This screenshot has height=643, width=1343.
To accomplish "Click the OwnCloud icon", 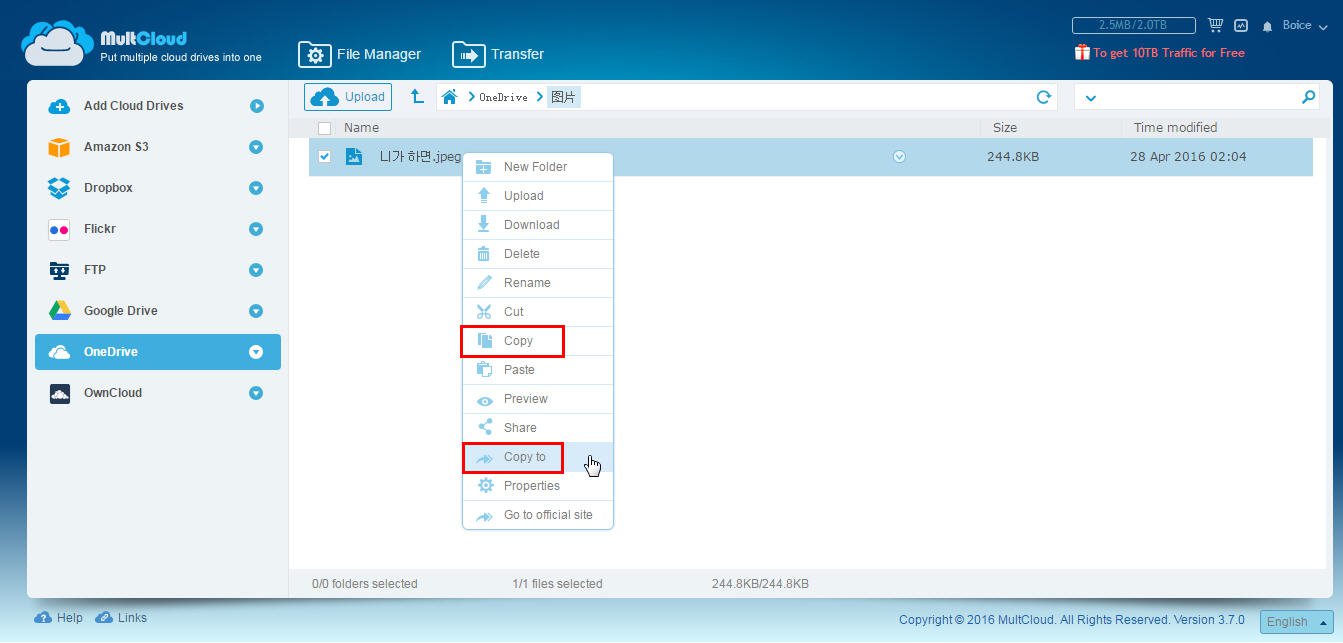I will 59,393.
